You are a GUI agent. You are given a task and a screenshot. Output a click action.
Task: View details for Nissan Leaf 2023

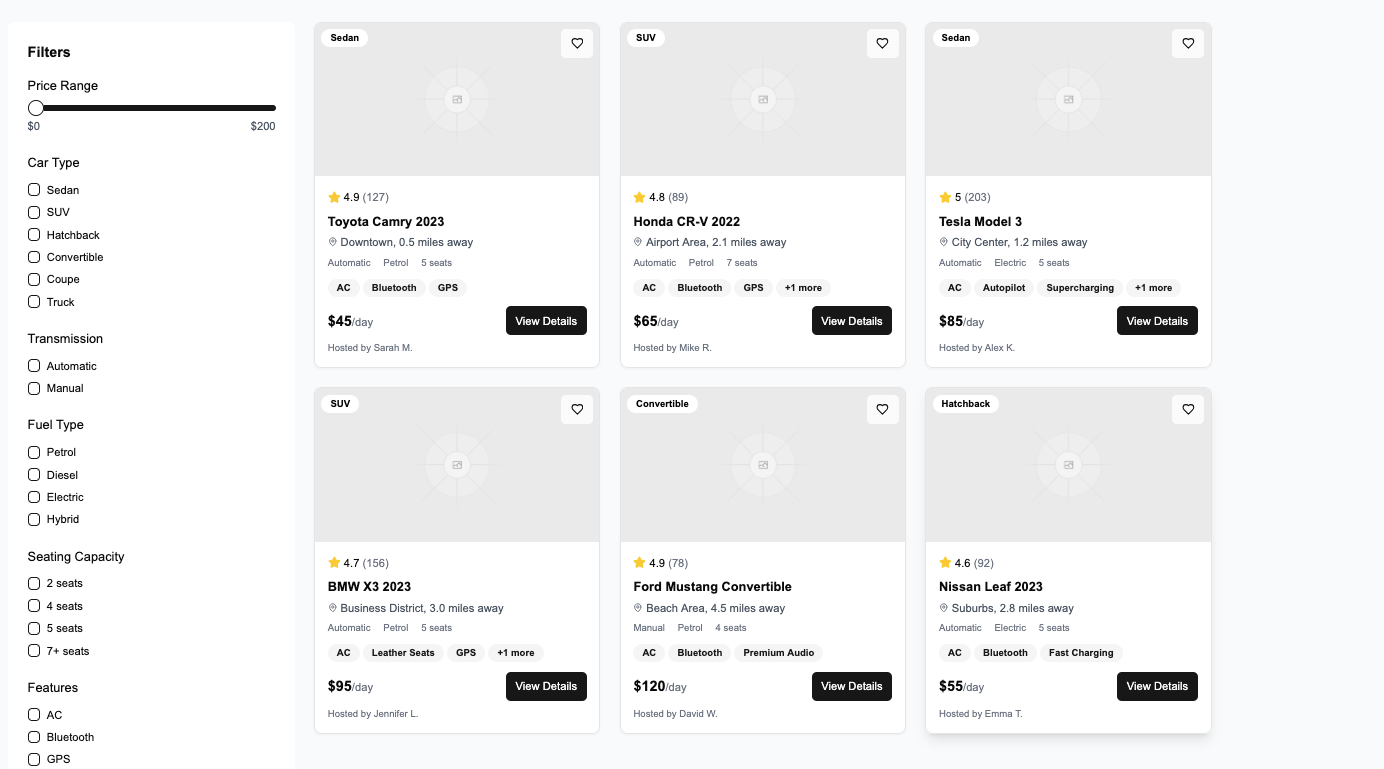click(x=1157, y=686)
